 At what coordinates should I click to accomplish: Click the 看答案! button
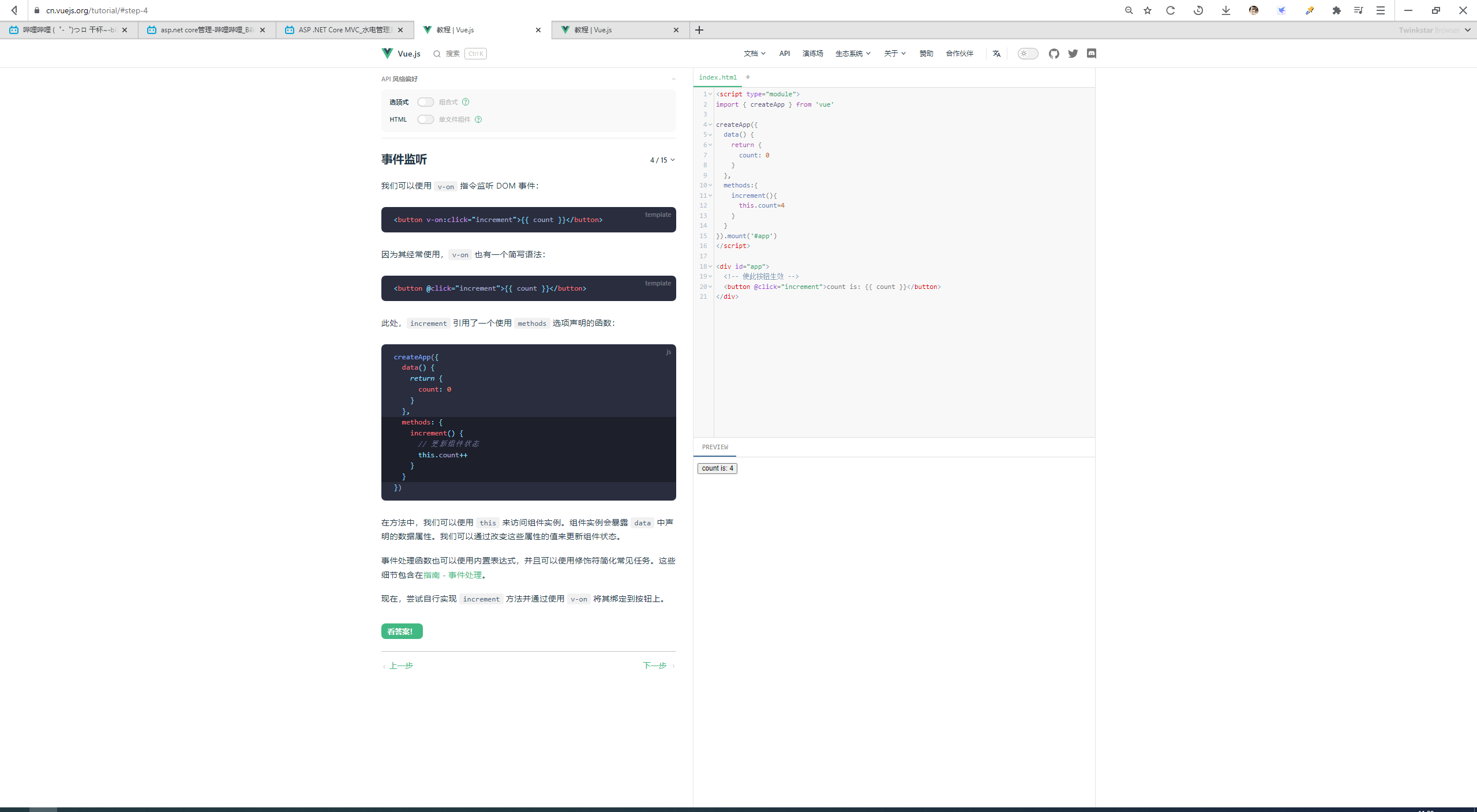point(402,631)
